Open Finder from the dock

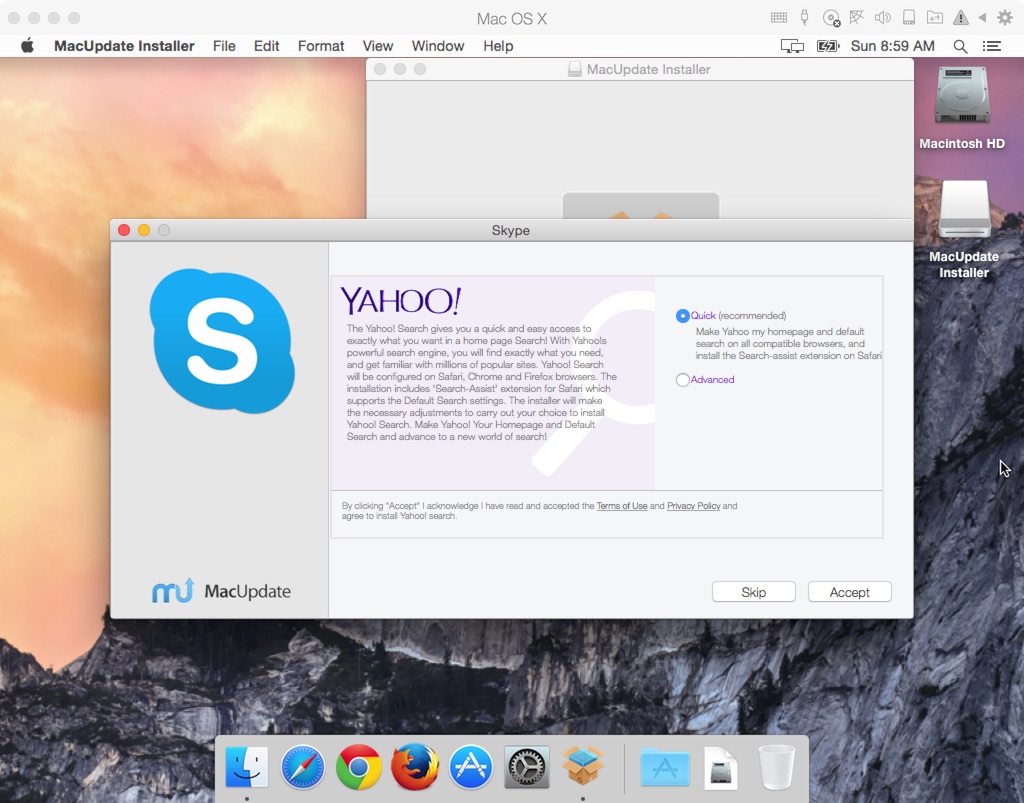[246, 767]
